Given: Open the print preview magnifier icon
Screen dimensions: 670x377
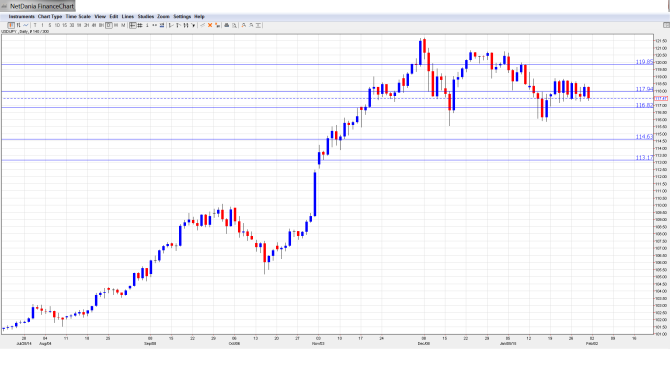Looking at the screenshot, I should tap(234, 26).
